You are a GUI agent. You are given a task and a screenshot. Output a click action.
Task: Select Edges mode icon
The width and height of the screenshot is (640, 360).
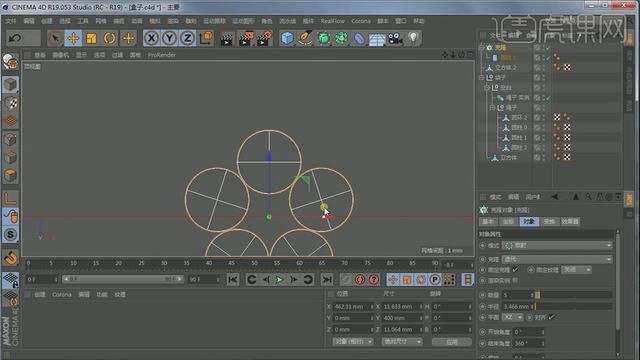10,157
